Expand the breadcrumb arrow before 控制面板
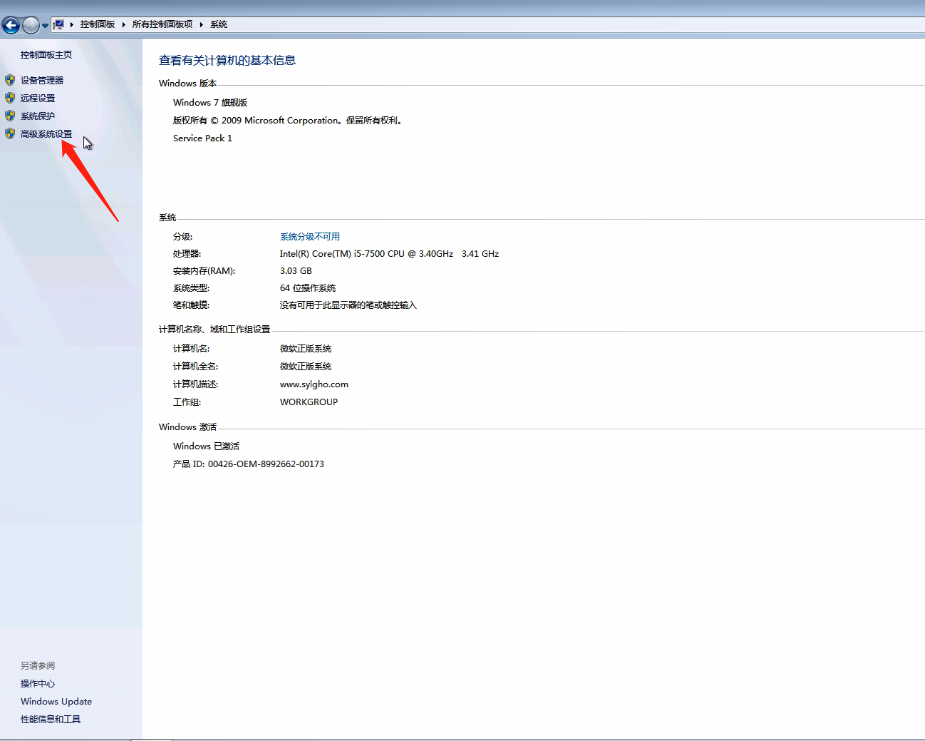925x741 pixels. pyautogui.click(x=72, y=24)
